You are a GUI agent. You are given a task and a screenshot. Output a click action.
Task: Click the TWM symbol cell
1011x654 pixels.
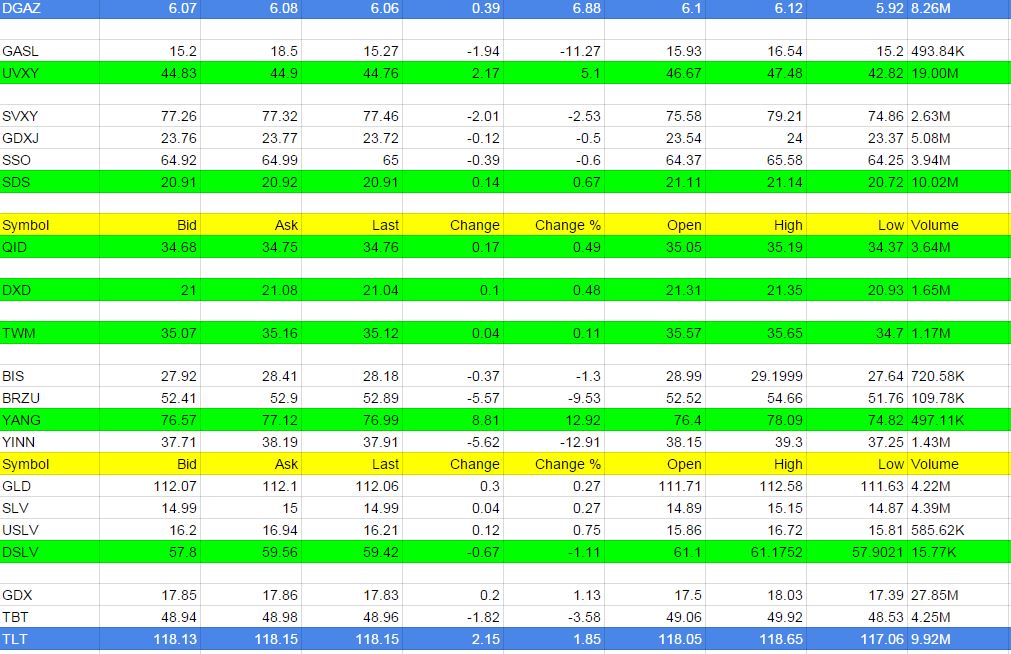pos(50,333)
